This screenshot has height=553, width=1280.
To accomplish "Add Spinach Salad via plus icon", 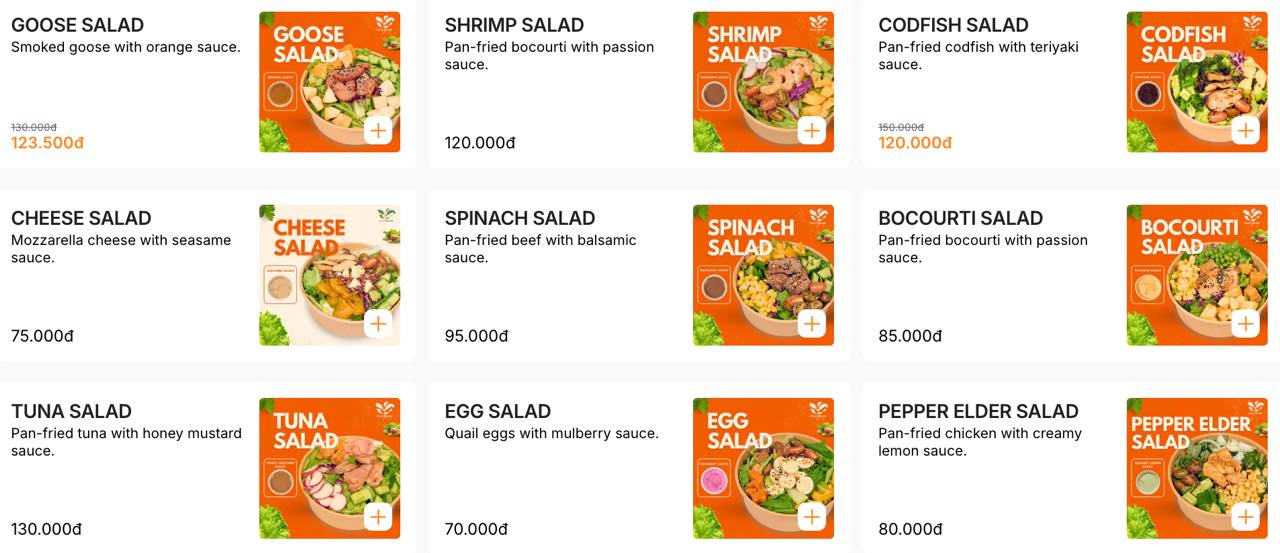I will pos(811,323).
